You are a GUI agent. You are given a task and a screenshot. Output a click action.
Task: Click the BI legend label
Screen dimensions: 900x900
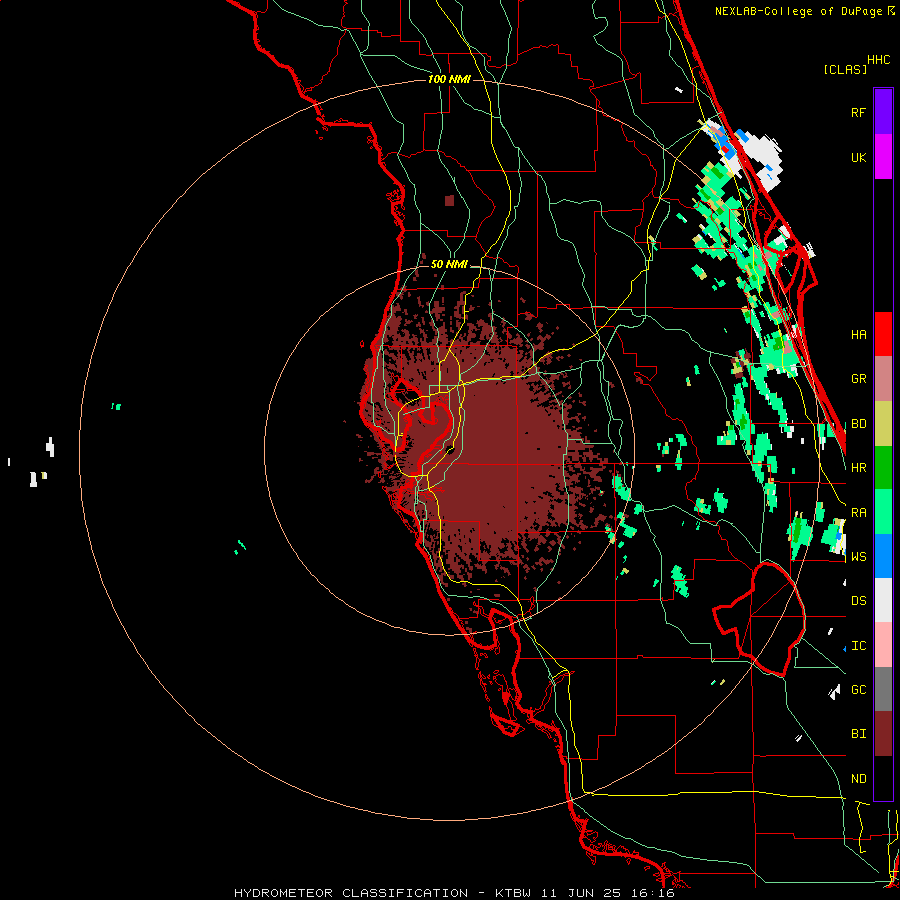(858, 734)
